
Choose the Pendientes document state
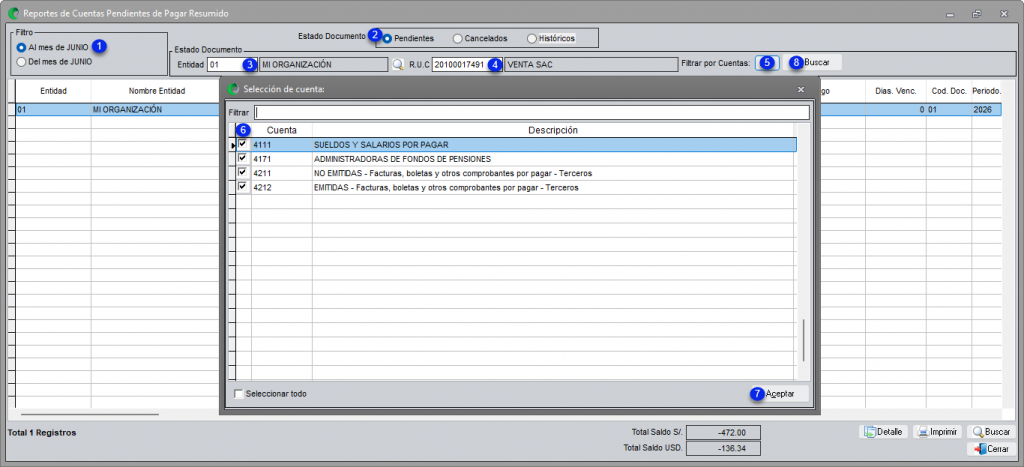[x=408, y=38]
